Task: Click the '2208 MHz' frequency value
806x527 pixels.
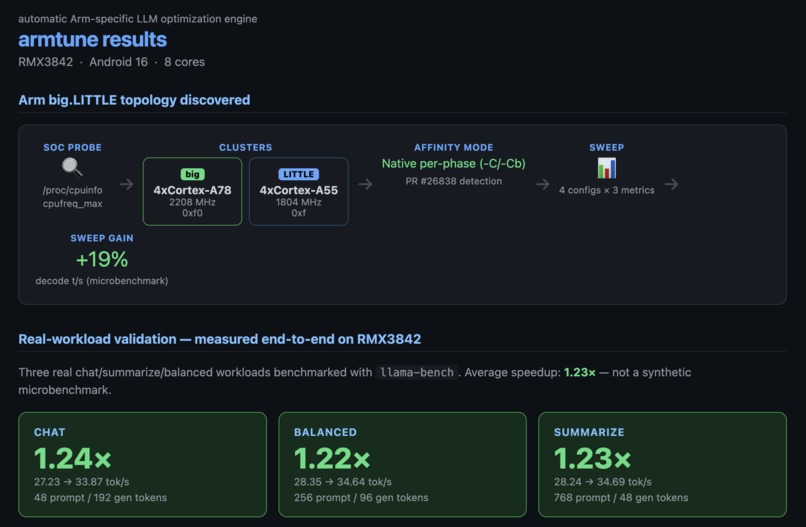Action: (192, 202)
